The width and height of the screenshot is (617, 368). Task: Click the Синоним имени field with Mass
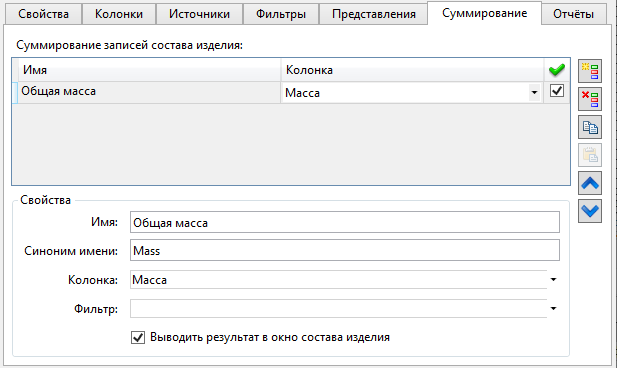tap(345, 250)
